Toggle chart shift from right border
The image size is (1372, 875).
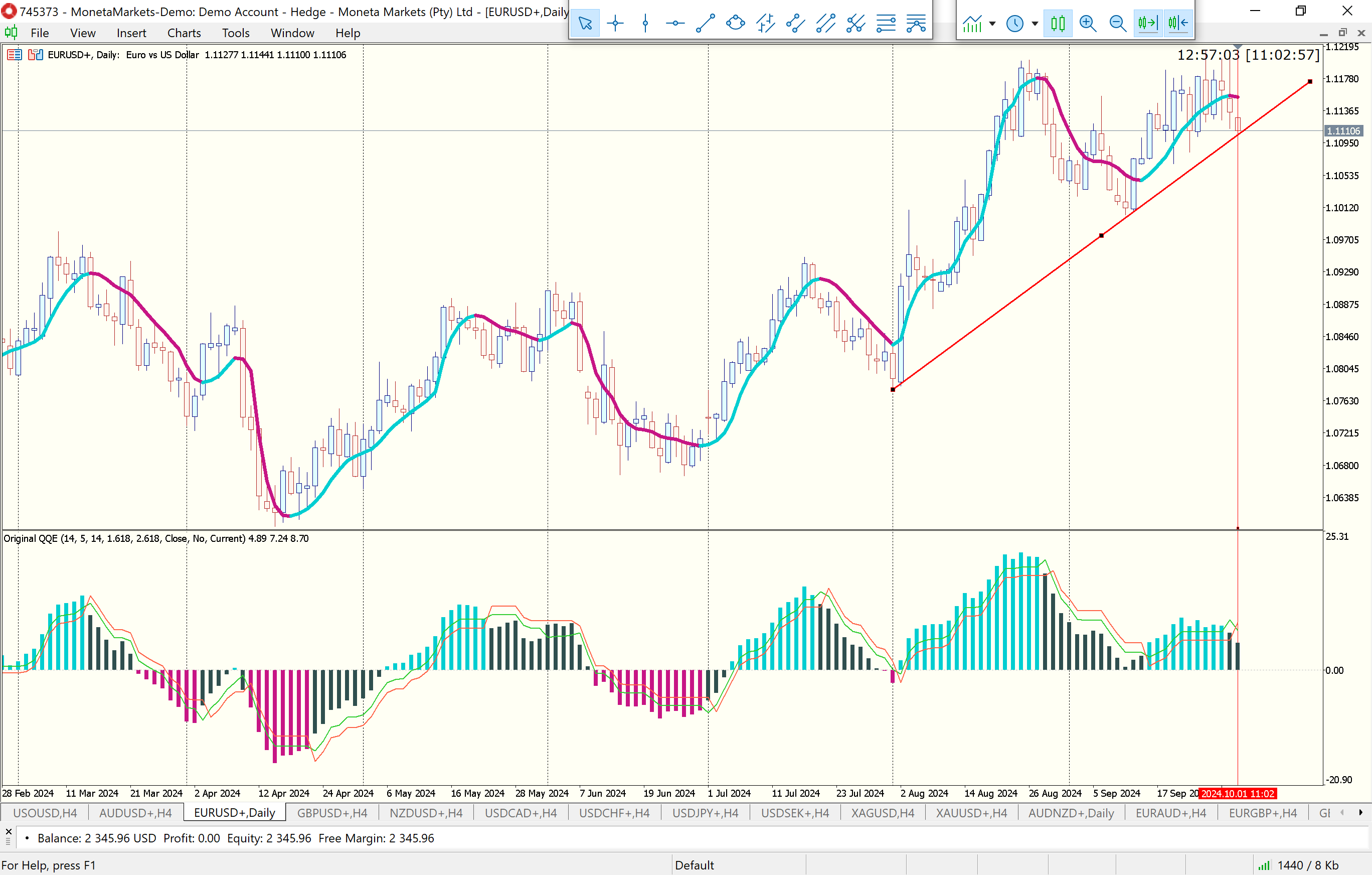pos(1178,24)
